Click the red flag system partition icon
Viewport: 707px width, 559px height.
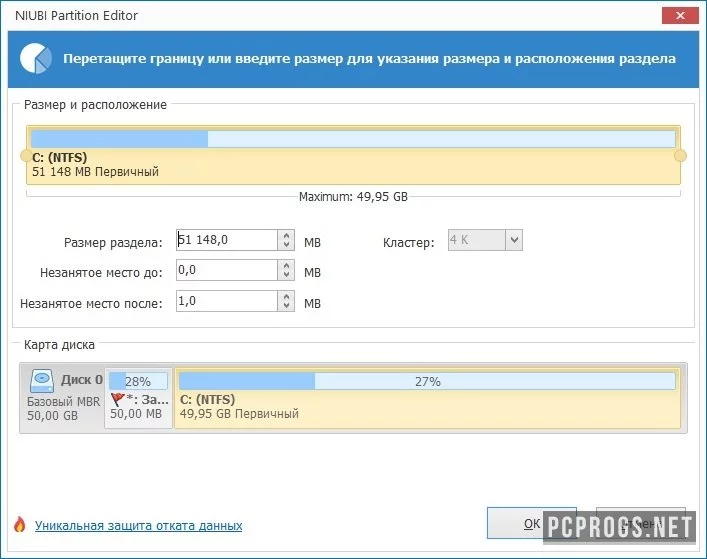coord(117,399)
